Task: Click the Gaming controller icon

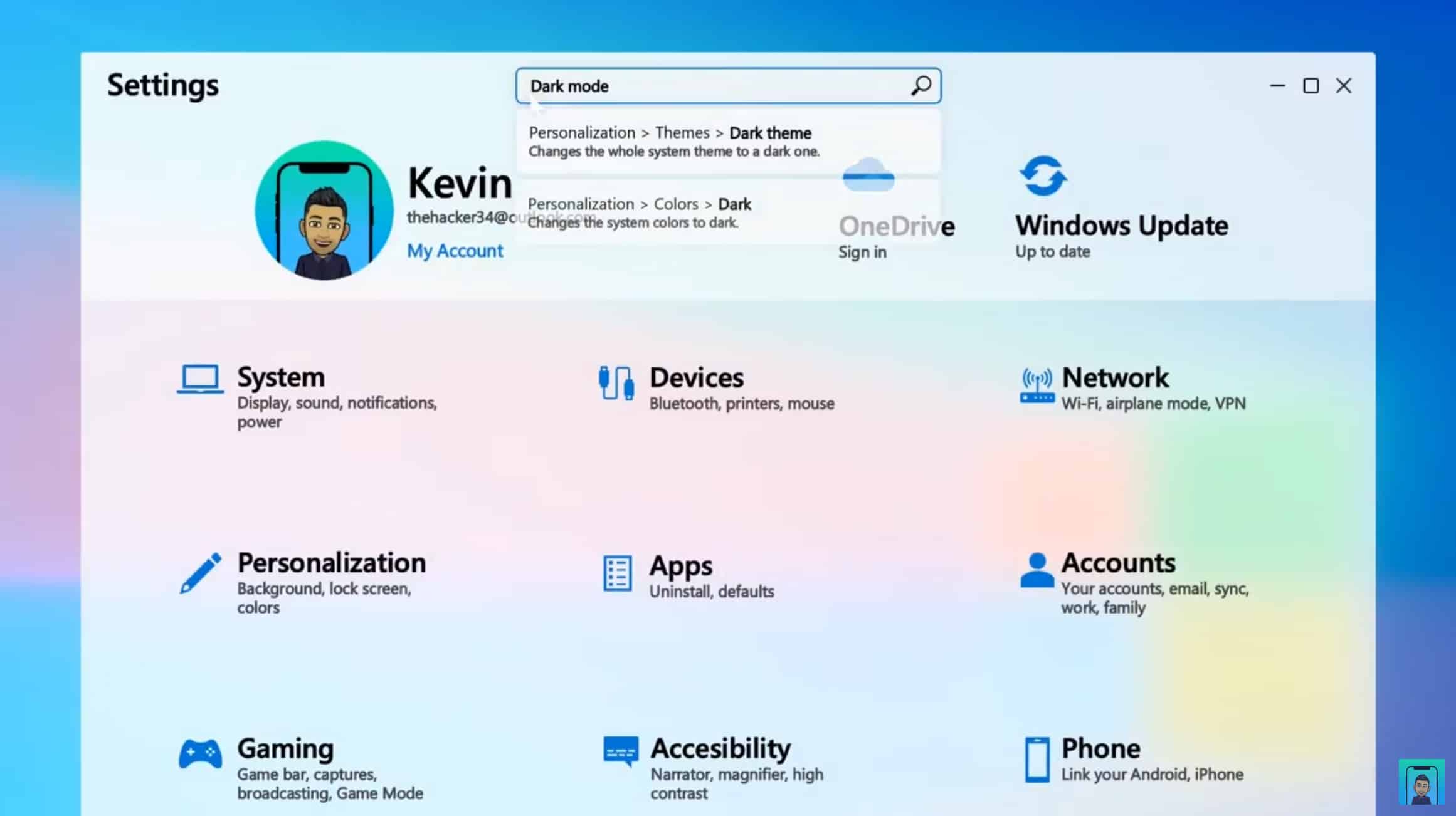Action: click(200, 754)
